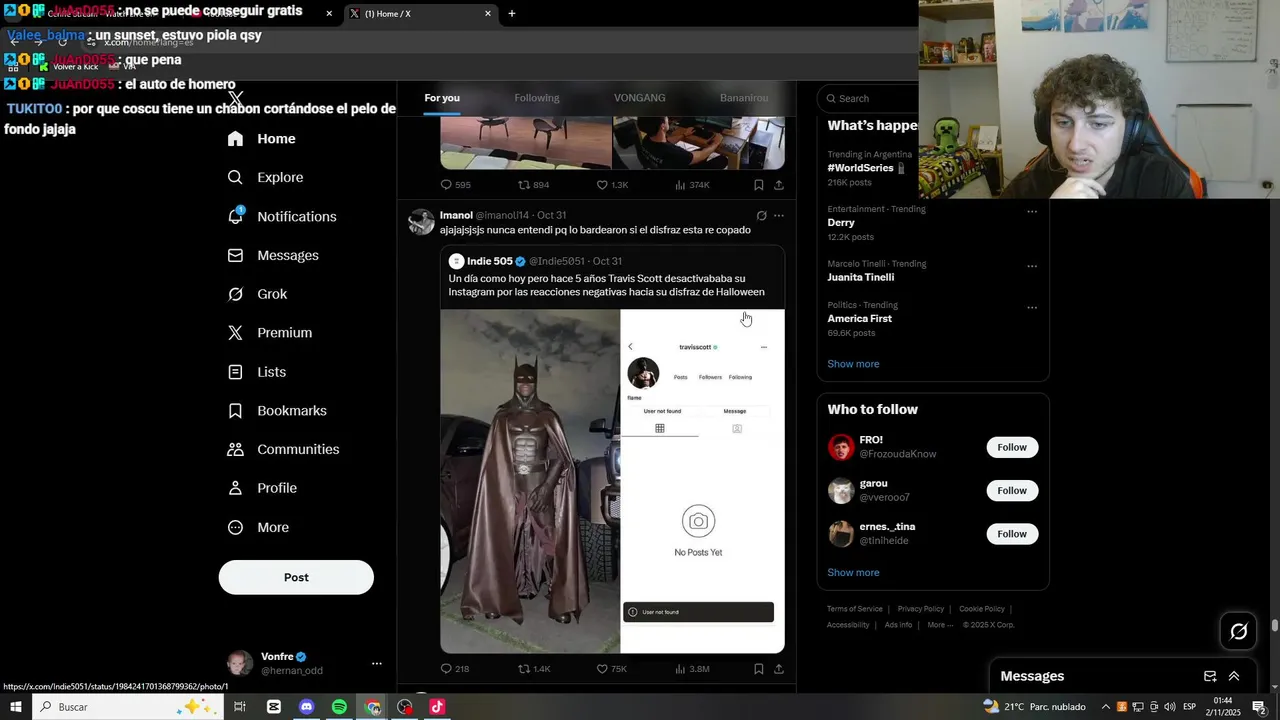
Task: Open the Juanita Tinelli trend options
Action: click(x=1032, y=266)
